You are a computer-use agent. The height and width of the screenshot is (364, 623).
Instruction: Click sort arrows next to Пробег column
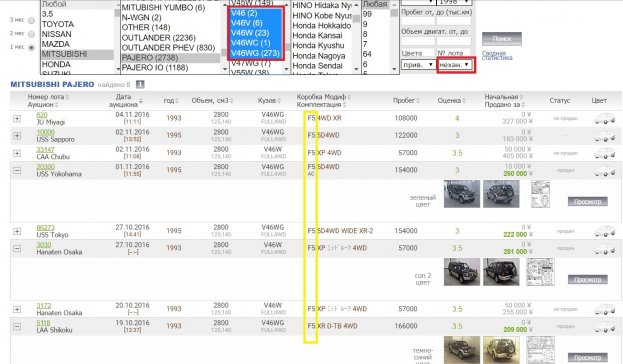pyautogui.click(x=418, y=101)
